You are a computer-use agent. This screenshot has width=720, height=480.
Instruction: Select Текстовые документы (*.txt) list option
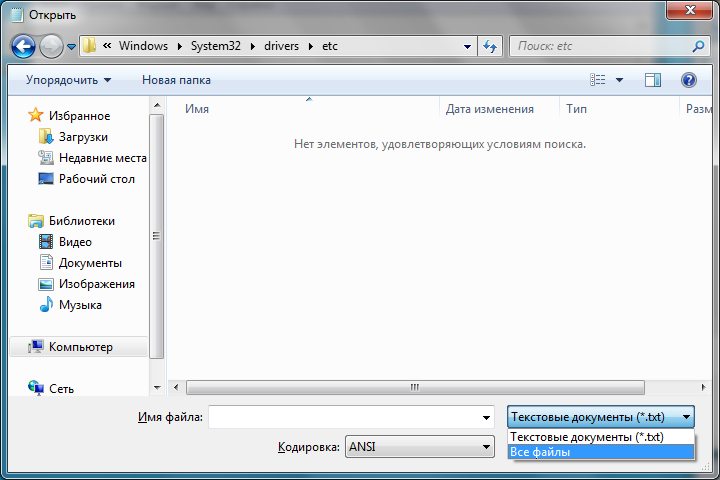[x=600, y=437]
